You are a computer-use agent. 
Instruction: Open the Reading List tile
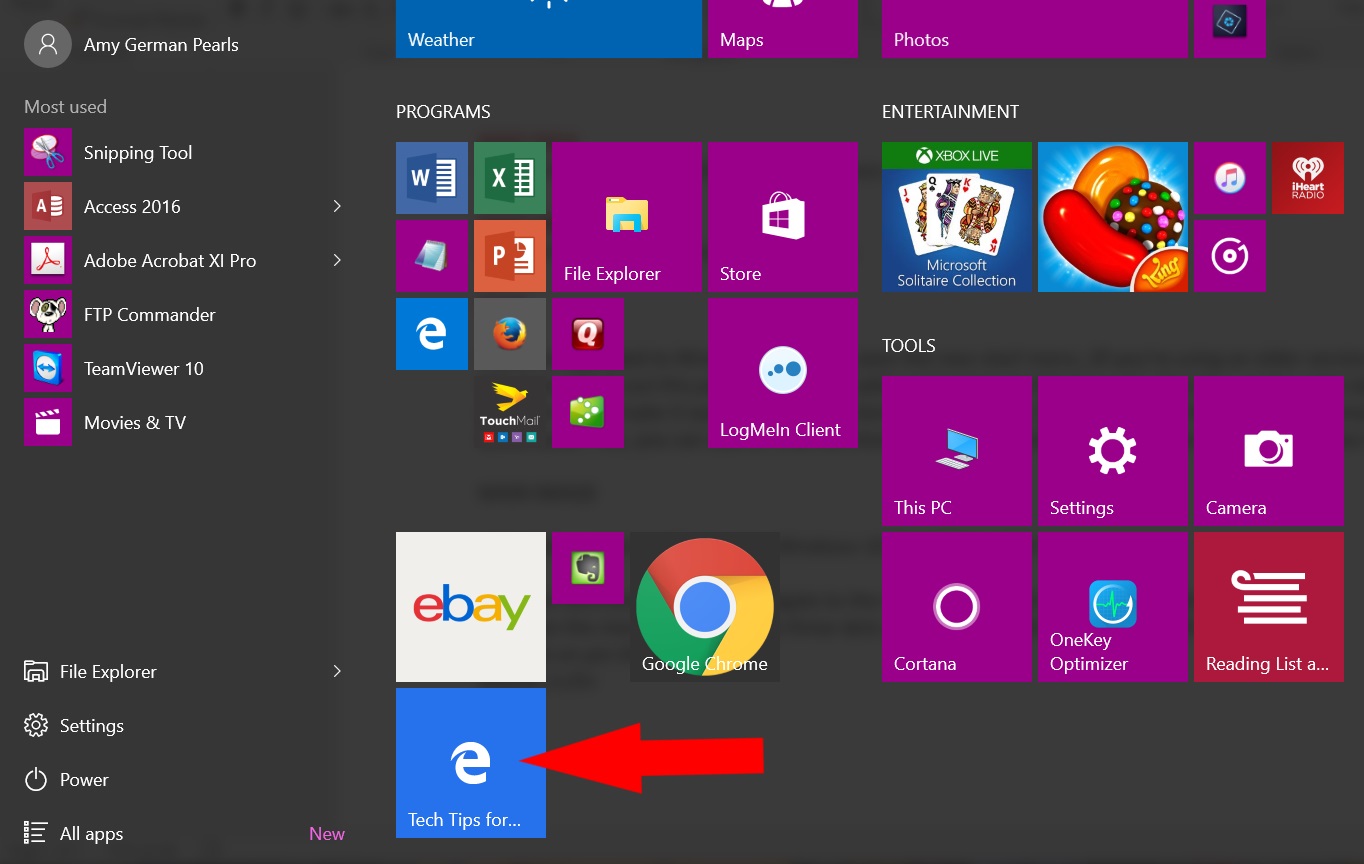coord(1269,607)
